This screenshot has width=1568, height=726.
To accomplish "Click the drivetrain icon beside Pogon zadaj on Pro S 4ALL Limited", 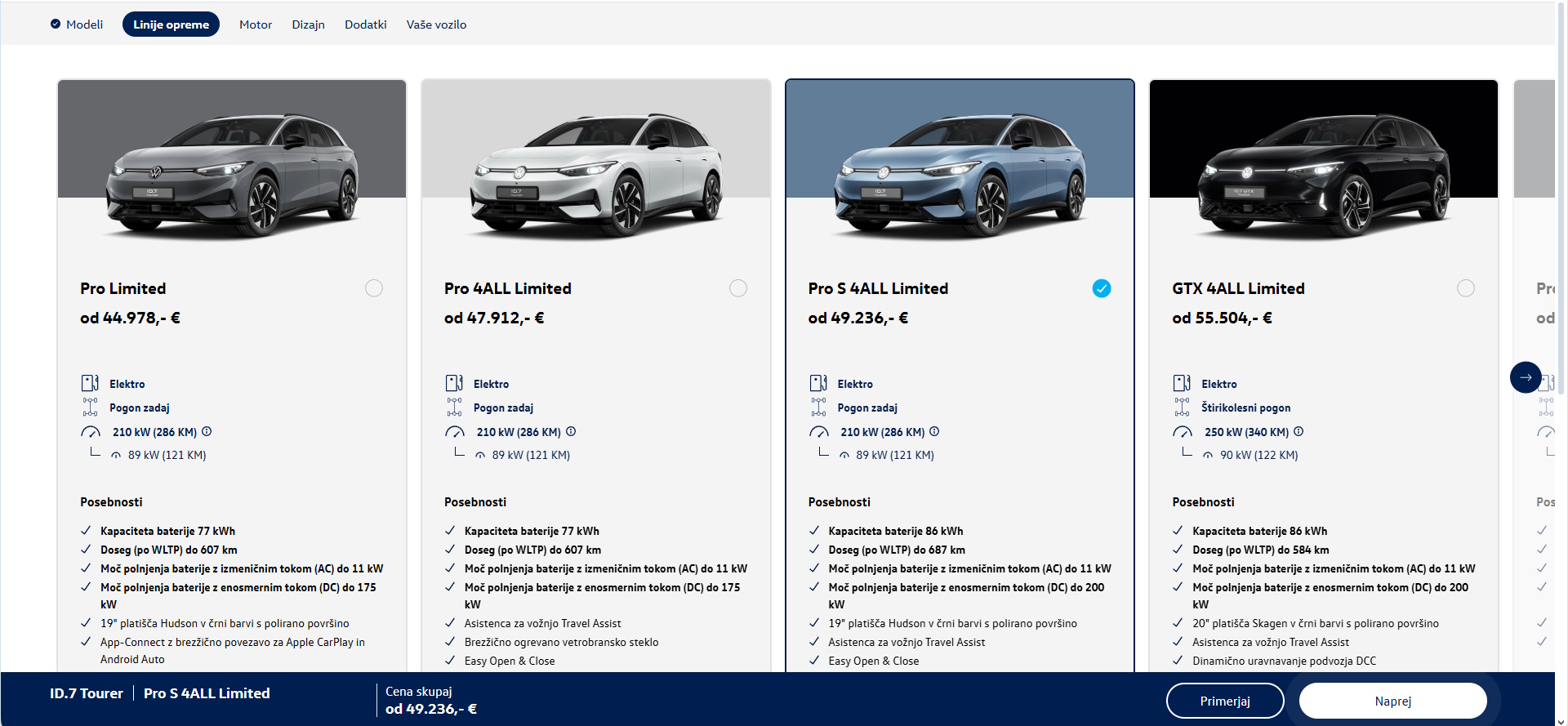I will 818,407.
